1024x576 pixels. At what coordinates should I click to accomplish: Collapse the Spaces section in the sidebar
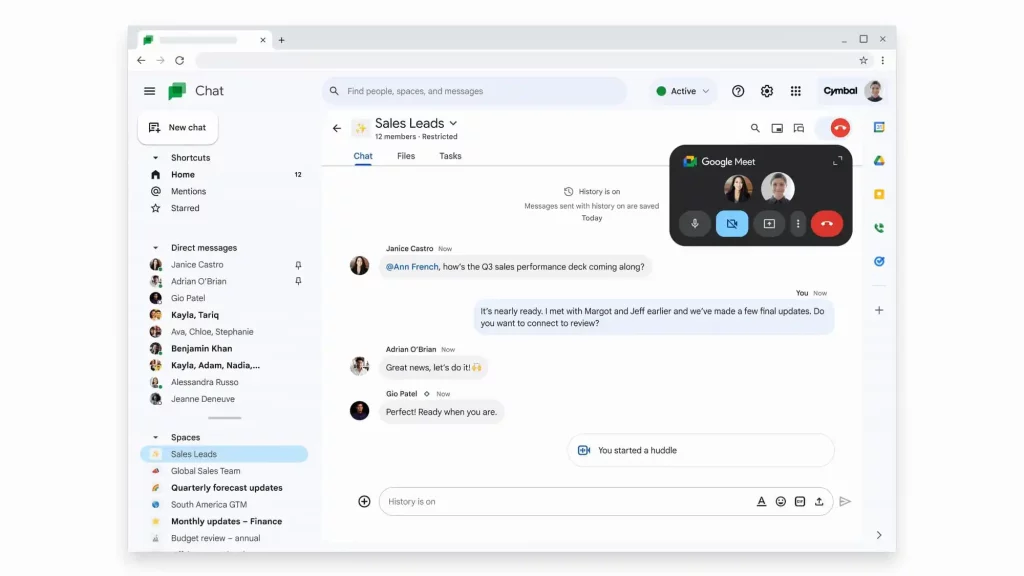tap(154, 437)
